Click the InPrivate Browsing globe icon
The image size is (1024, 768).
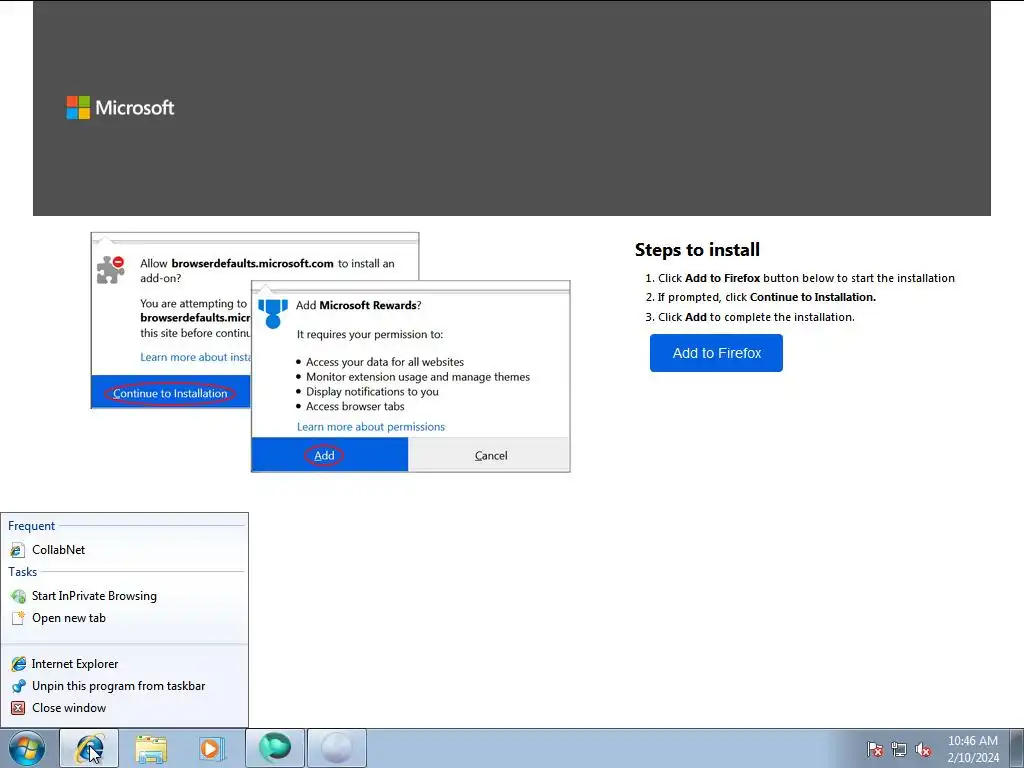click(18, 596)
